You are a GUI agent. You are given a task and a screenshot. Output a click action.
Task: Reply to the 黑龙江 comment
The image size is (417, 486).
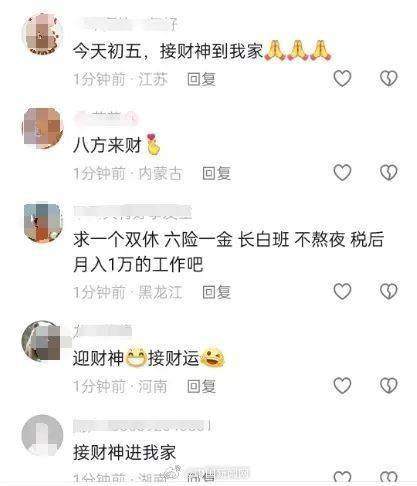216,292
